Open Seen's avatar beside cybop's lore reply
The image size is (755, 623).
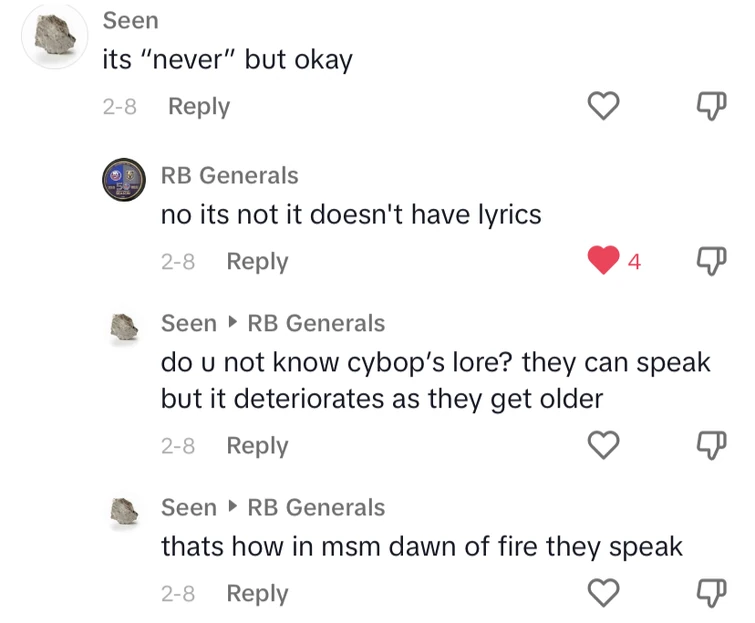pos(123,326)
